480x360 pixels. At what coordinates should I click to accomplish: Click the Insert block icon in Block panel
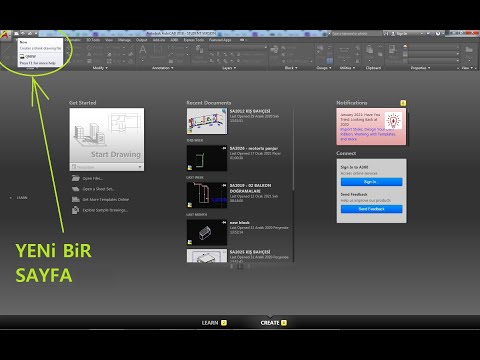[274, 50]
